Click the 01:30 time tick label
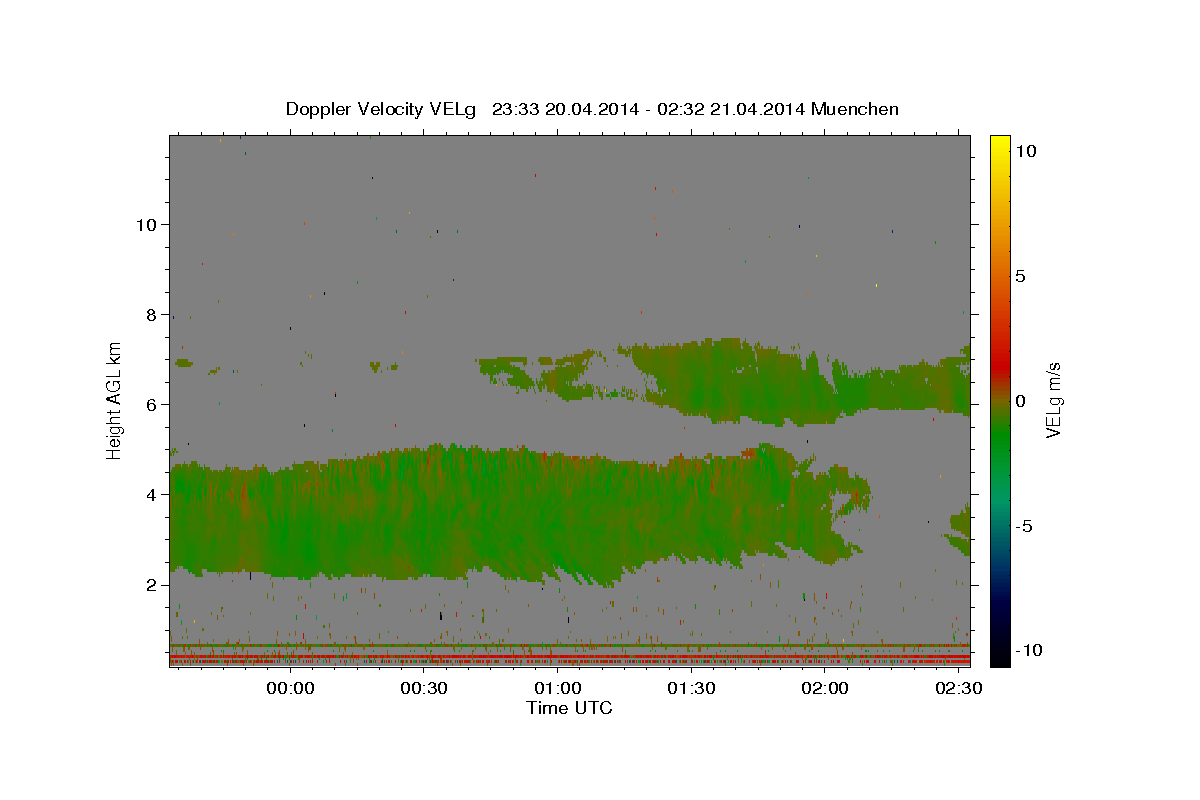The height and width of the screenshot is (800, 1200). 691,689
